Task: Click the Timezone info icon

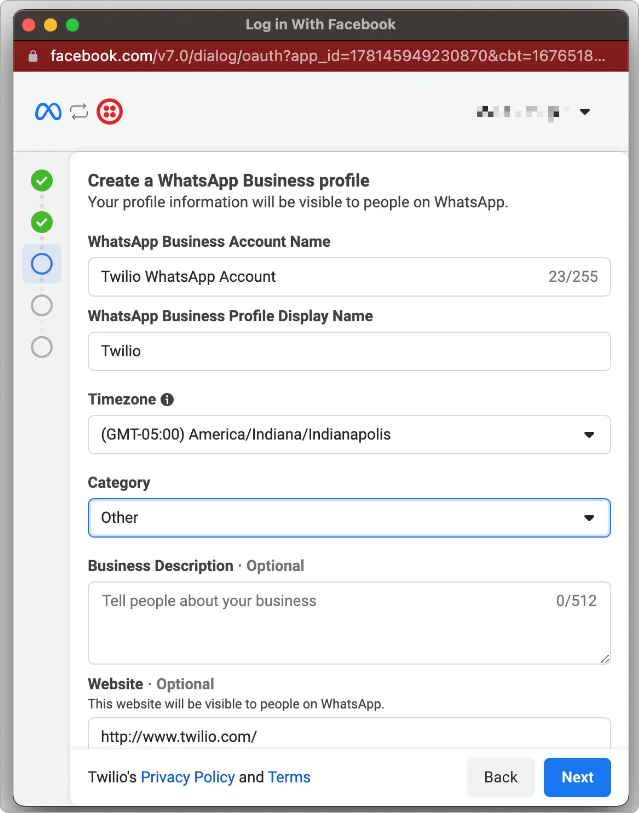Action: [x=167, y=399]
